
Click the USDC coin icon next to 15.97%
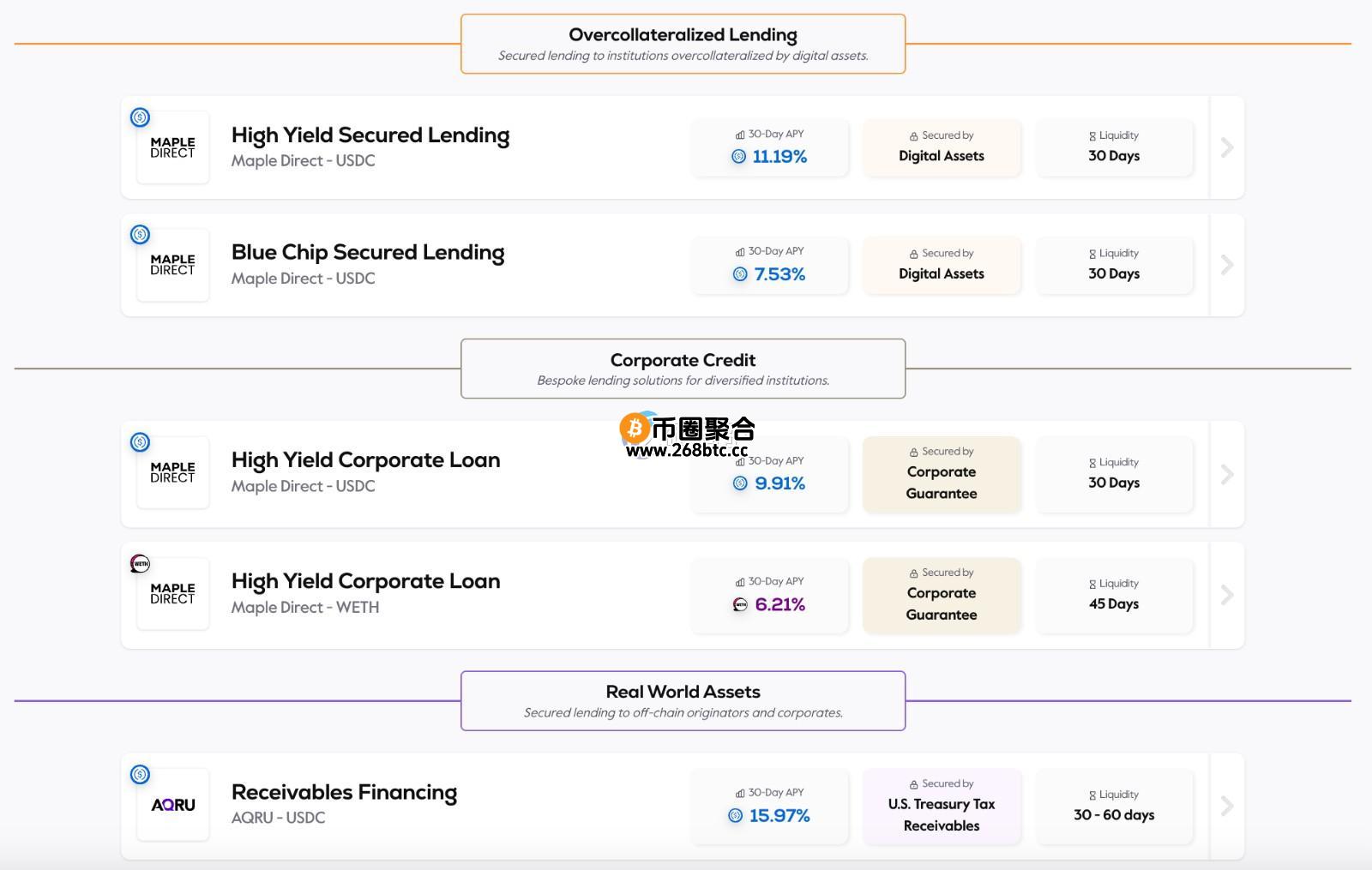pyautogui.click(x=735, y=816)
